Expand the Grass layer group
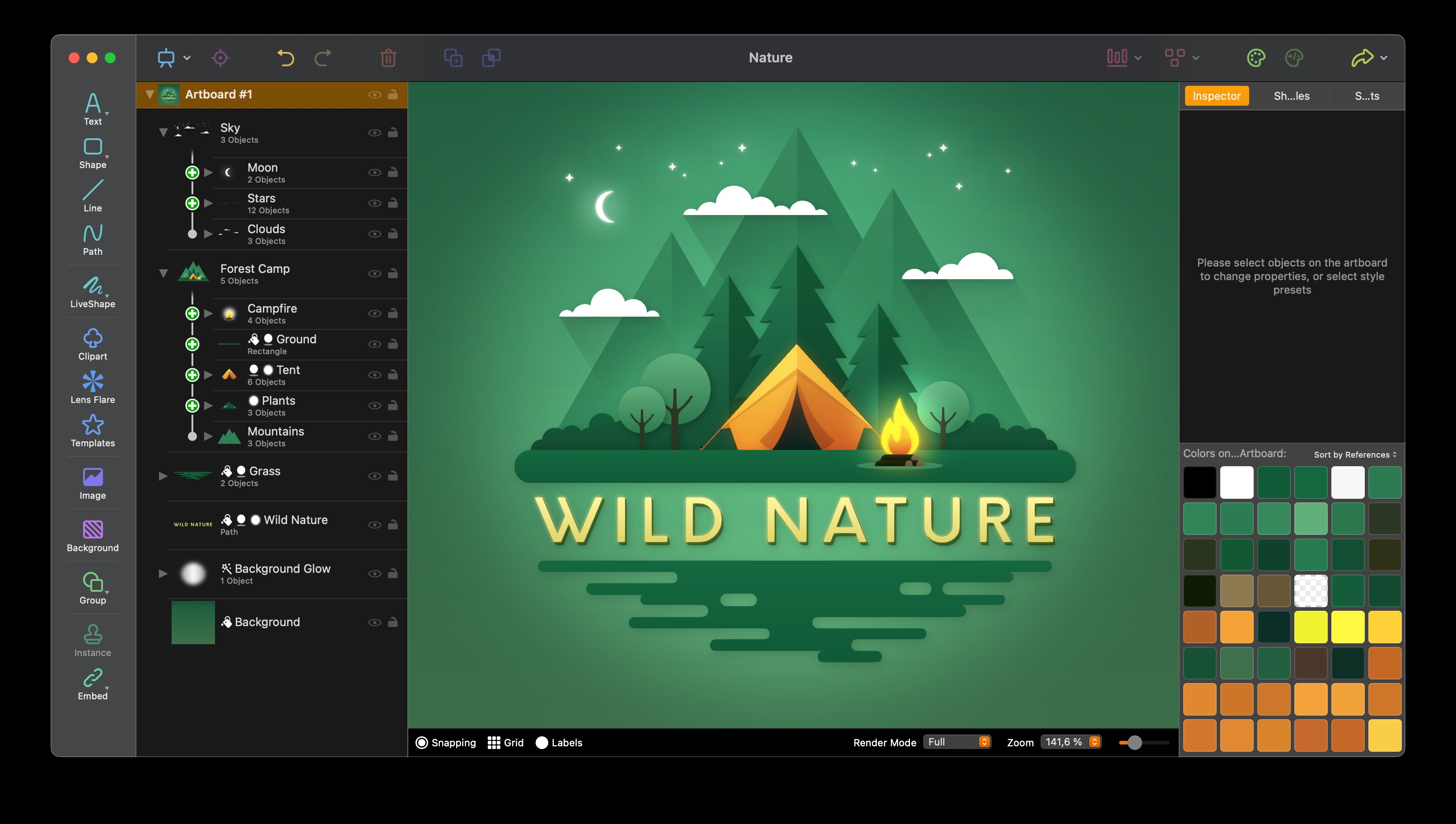Screen dimensions: 1456x824 [163, 476]
